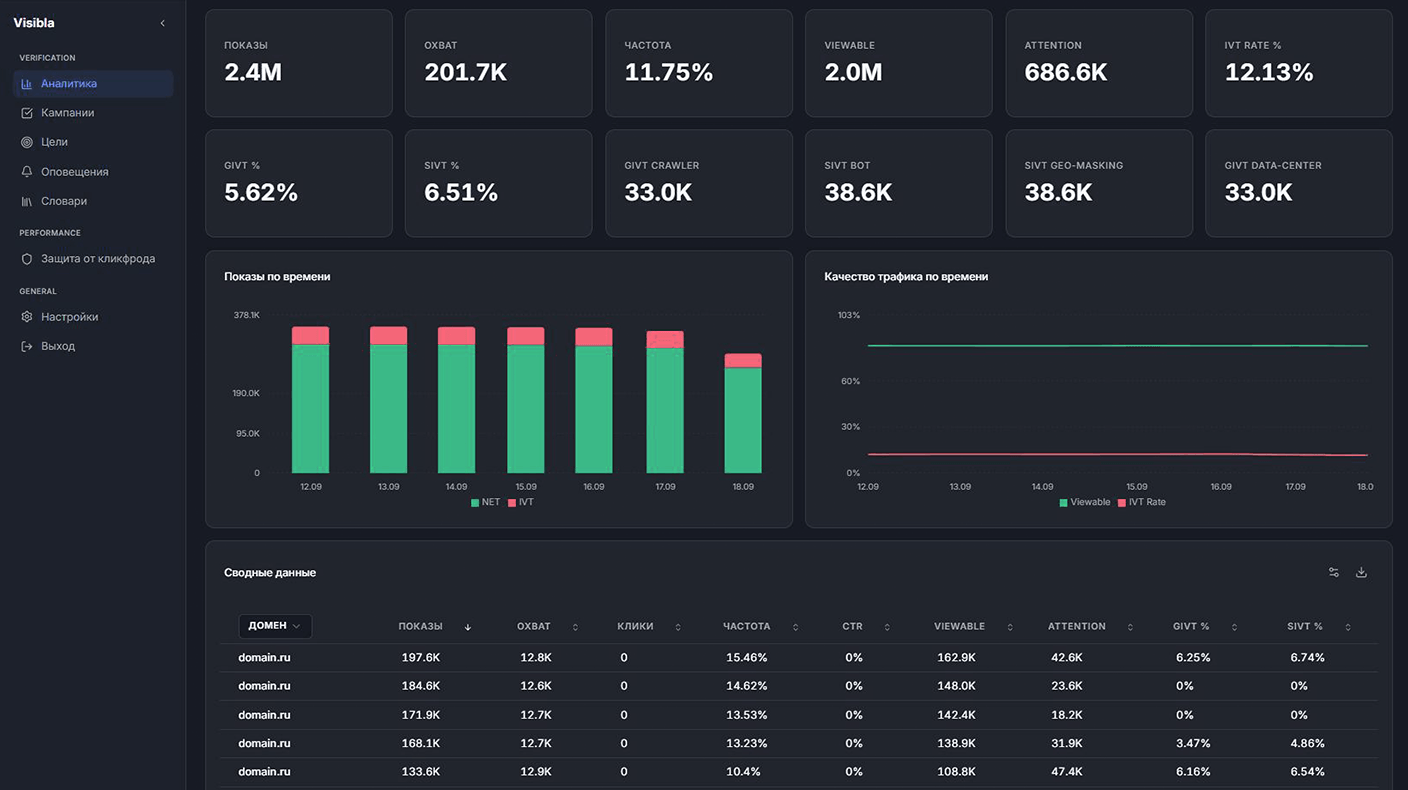Sort by Attention column arrows
The image size is (1408, 790).
(1130, 627)
